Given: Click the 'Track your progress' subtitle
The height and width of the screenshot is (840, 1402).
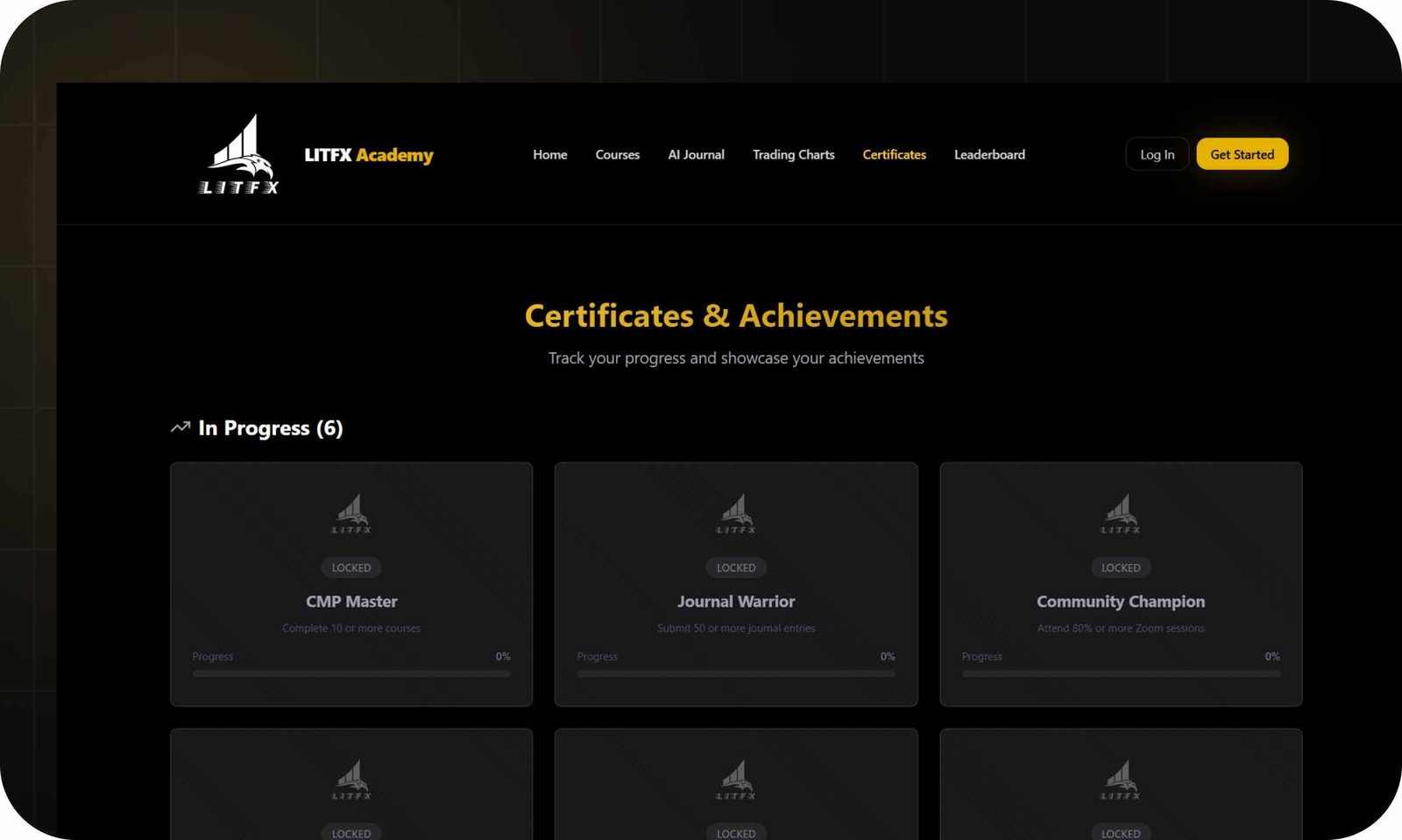Looking at the screenshot, I should (x=736, y=358).
